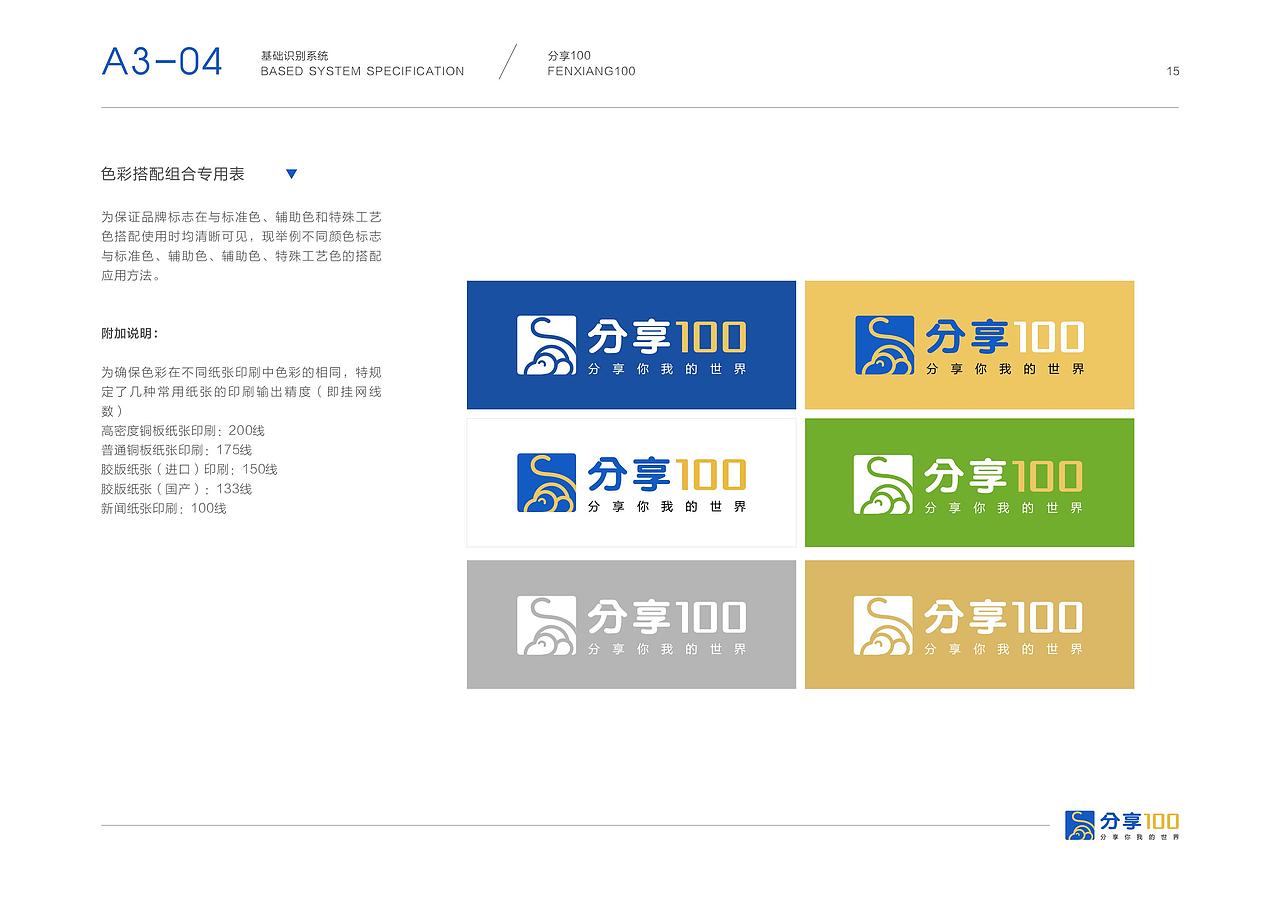This screenshot has width=1280, height=905.
Task: Select the logo card on gray background
Action: point(631,624)
